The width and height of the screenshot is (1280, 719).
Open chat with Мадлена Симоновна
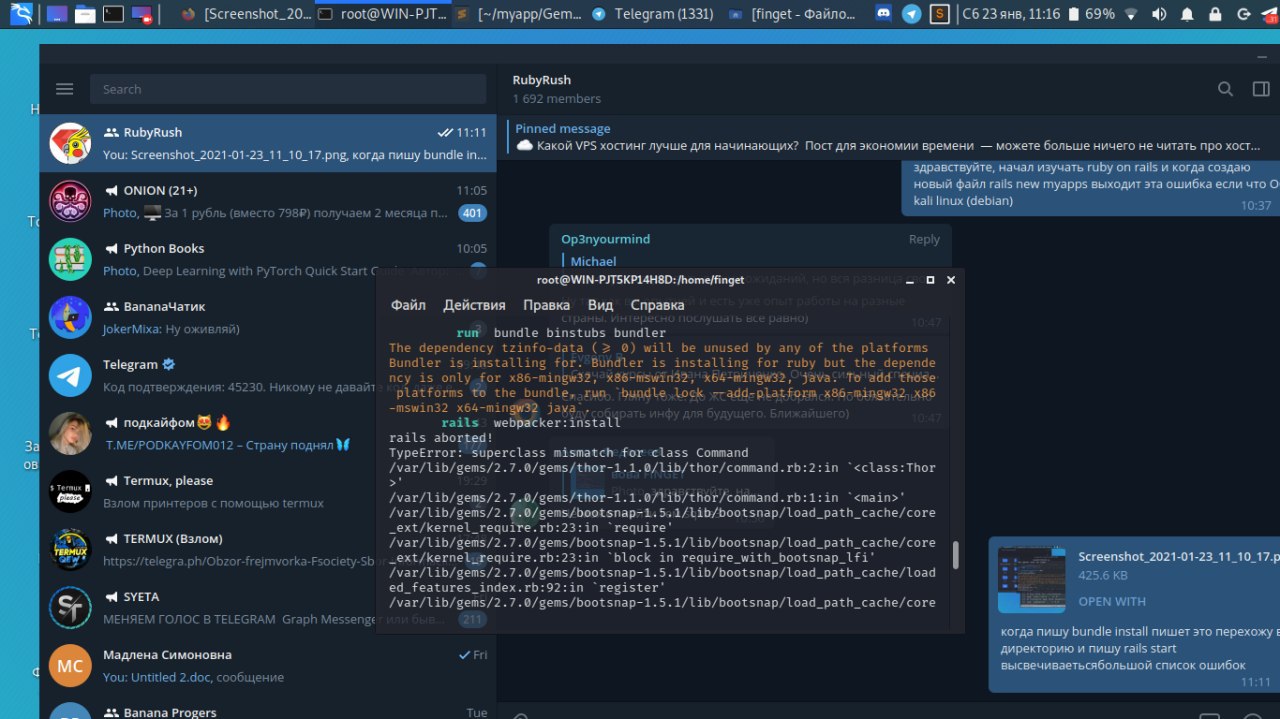[x=268, y=666]
